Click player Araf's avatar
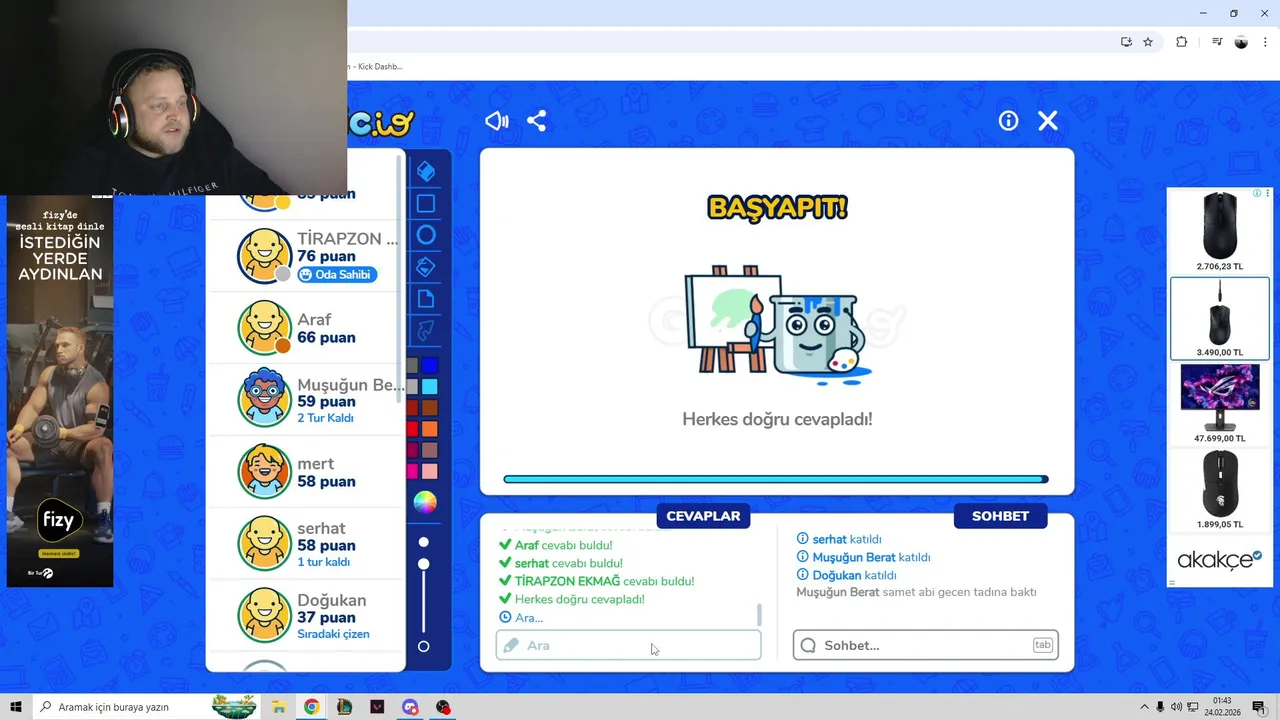The image size is (1280, 720). pyautogui.click(x=264, y=328)
